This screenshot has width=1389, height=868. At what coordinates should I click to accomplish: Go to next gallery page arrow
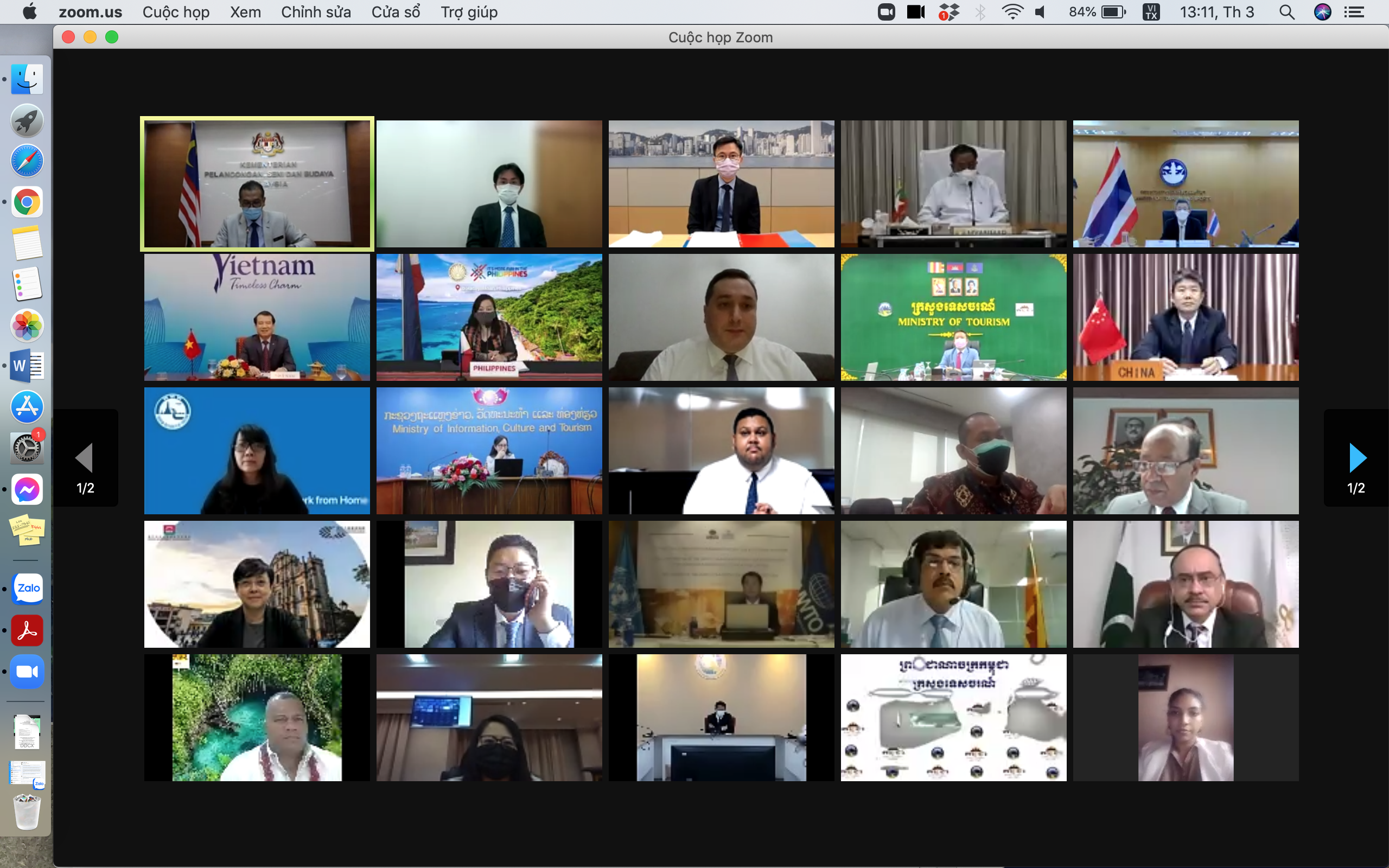coord(1356,457)
